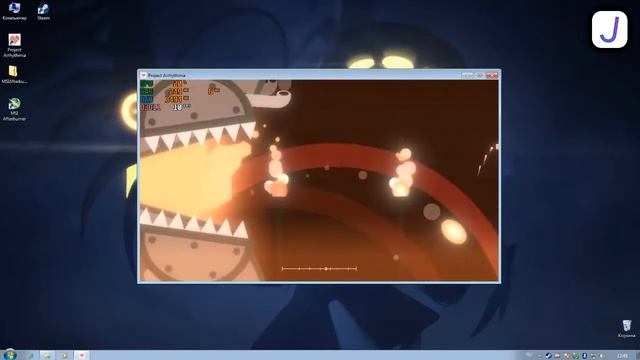Open the MSI Afterburner folder on the desktop

pyautogui.click(x=14, y=75)
